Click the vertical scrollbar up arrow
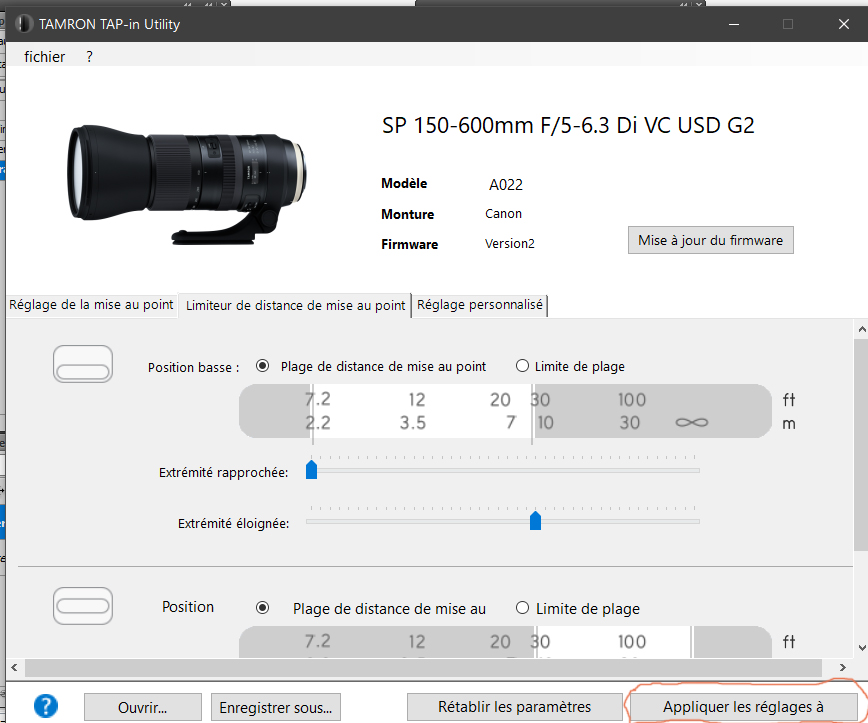The image size is (868, 723). 861,329
